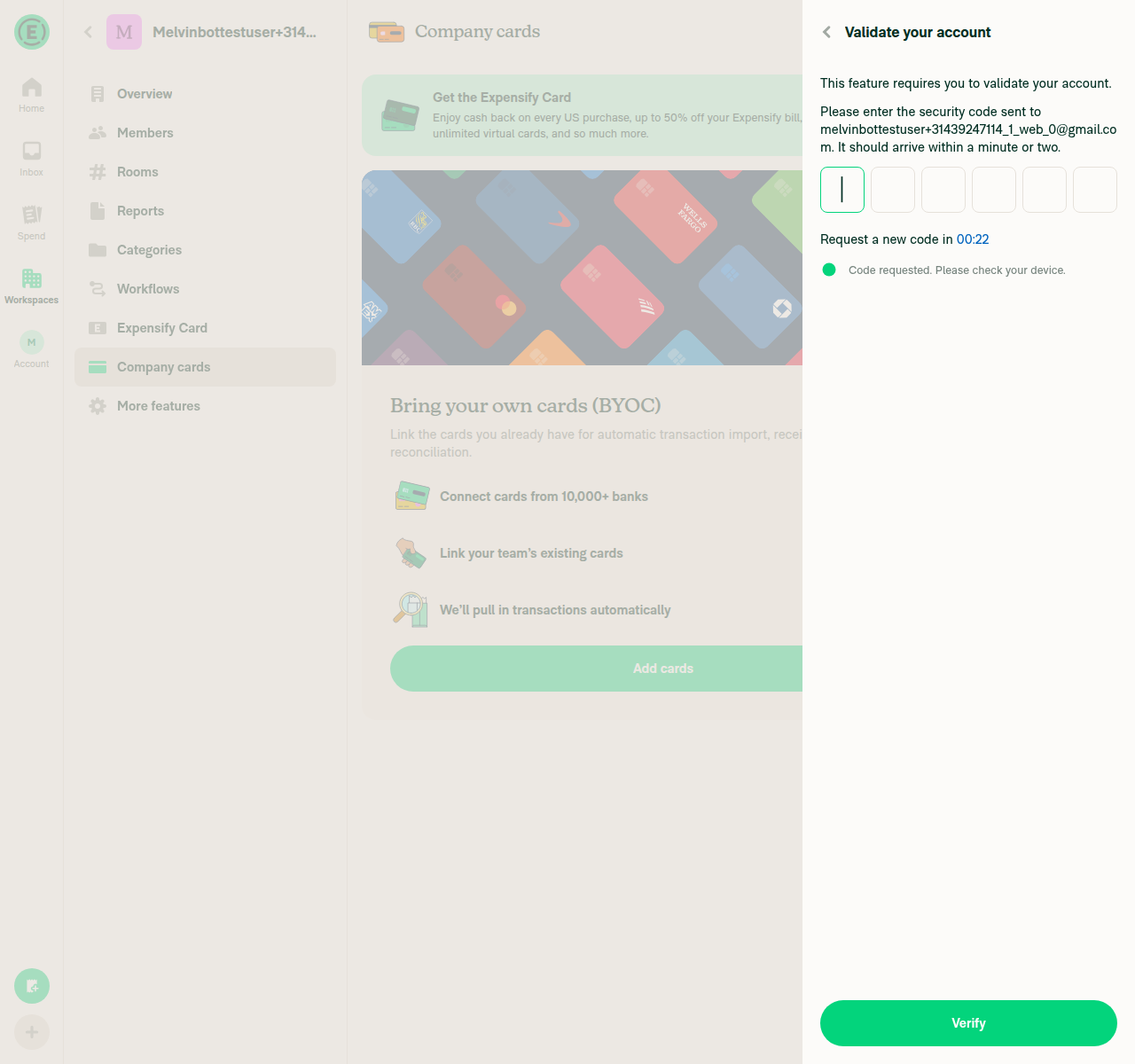Image resolution: width=1135 pixels, height=1064 pixels.
Task: Click the Company cards header icon
Action: [x=387, y=32]
